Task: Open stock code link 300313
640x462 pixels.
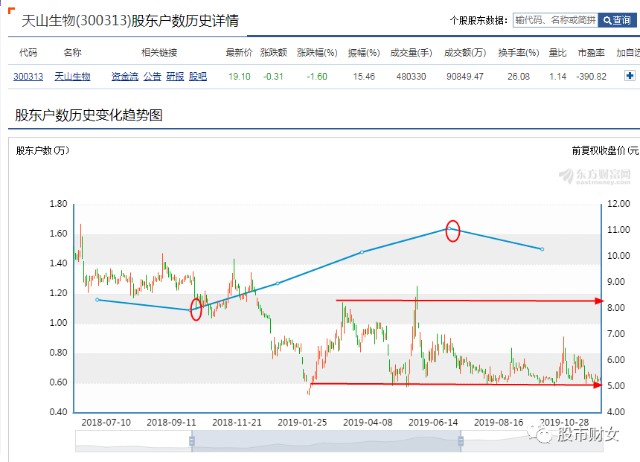Action: (x=28, y=76)
